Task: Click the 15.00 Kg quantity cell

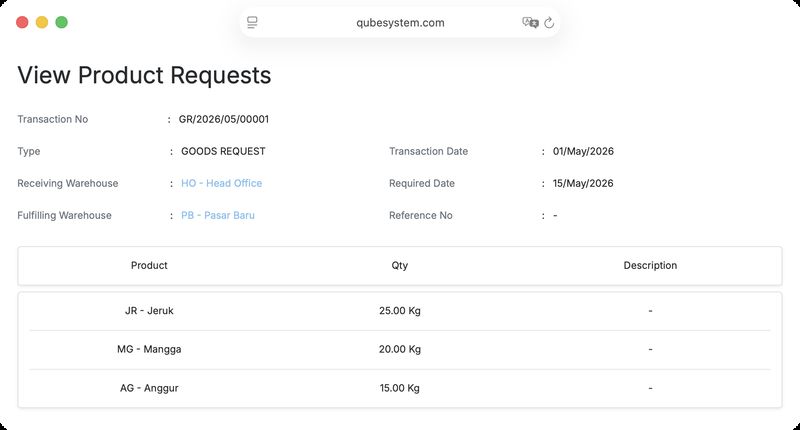Action: pos(399,388)
